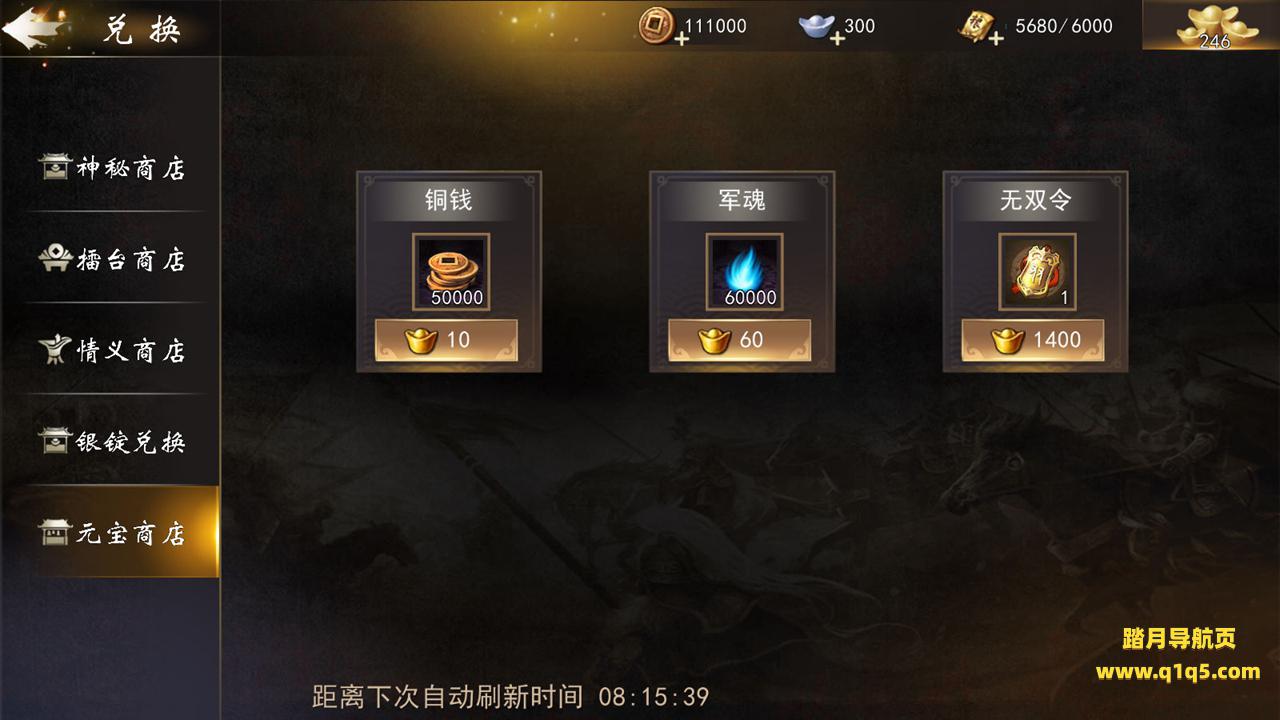This screenshot has height=720, width=1280.
Task: Go back using the arrow icon
Action: click(x=32, y=26)
